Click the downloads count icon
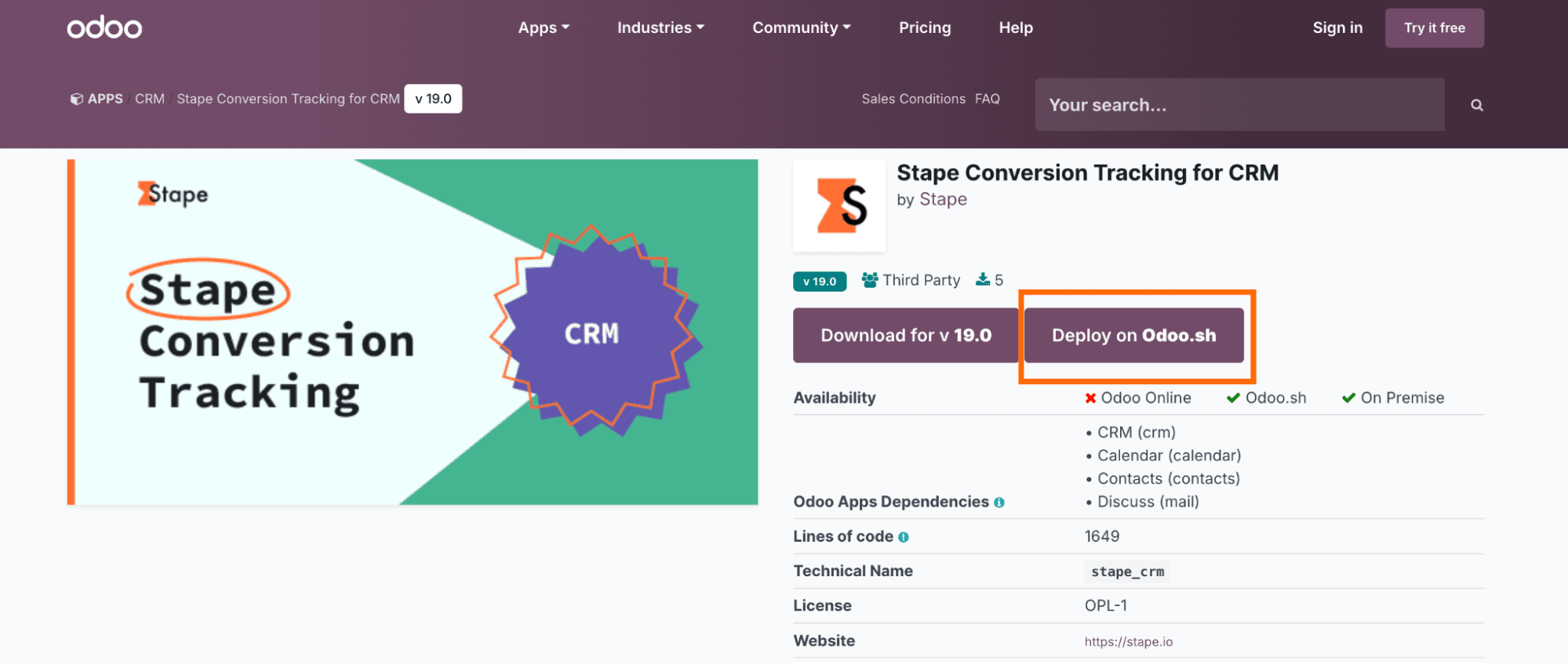The image size is (1568, 664). (x=982, y=279)
